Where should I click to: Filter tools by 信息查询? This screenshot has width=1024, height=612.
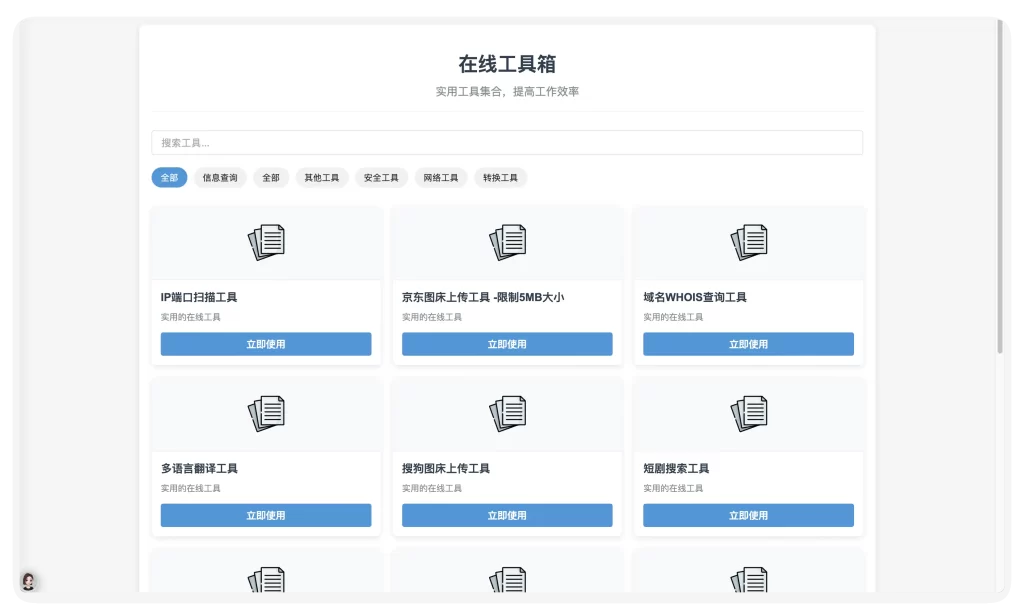point(220,178)
